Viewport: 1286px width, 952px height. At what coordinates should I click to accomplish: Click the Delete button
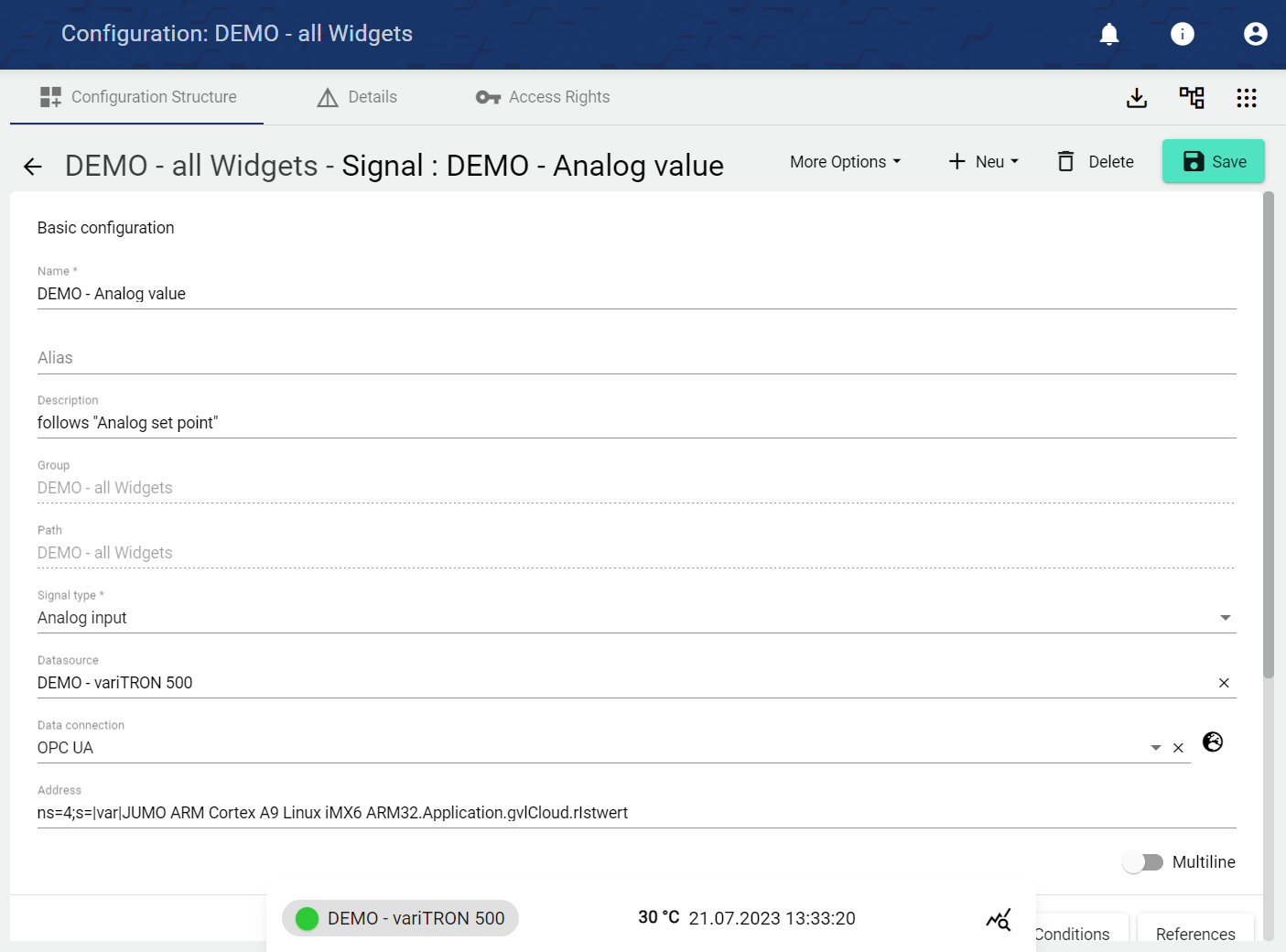coord(1096,162)
